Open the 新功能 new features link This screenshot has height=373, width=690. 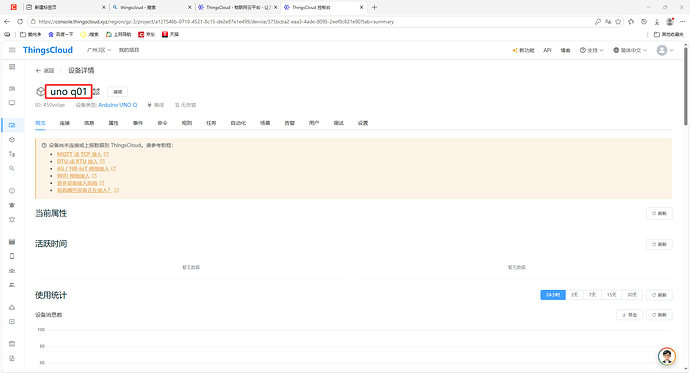(x=523, y=50)
